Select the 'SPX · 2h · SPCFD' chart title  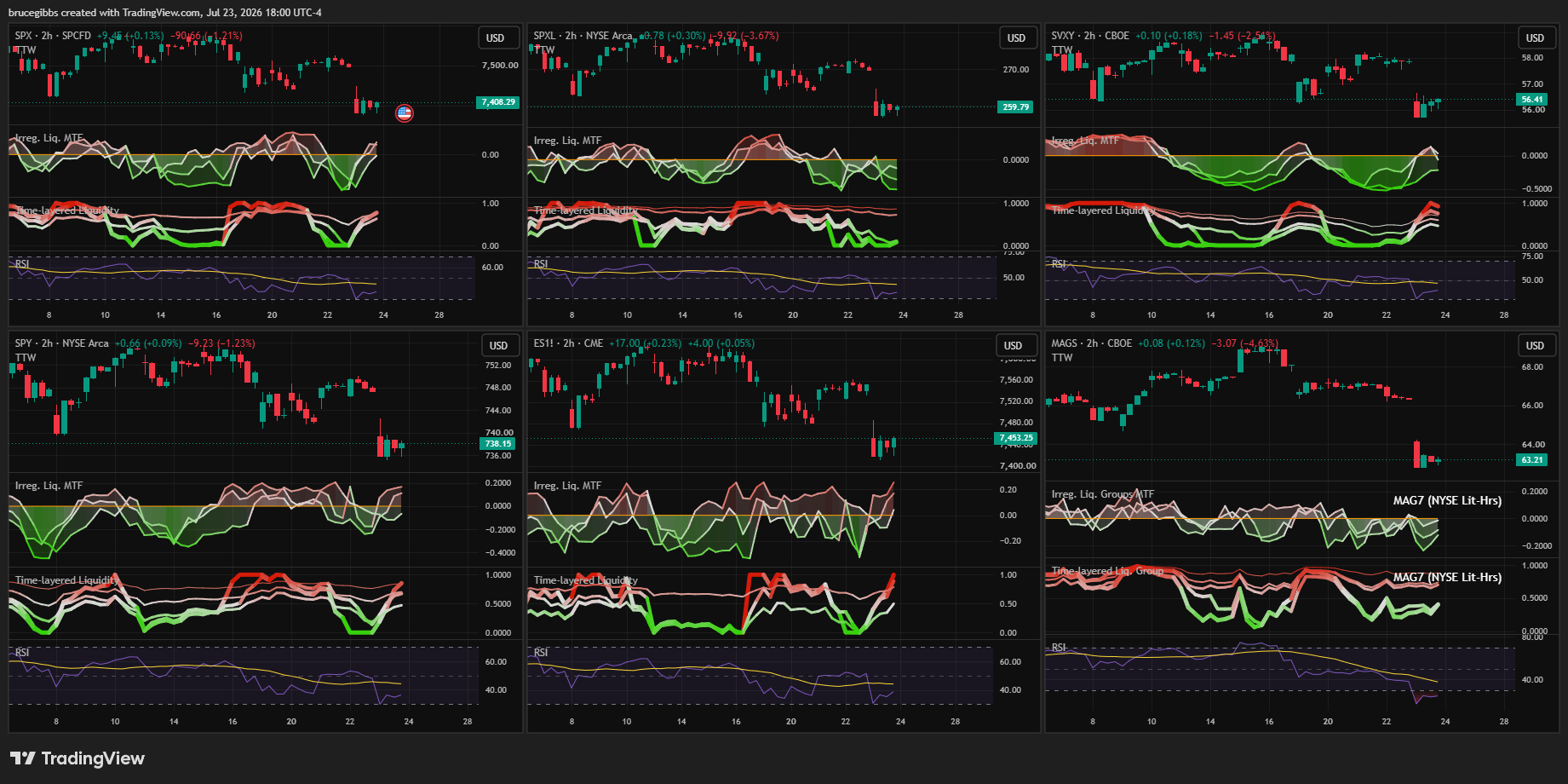(53, 36)
